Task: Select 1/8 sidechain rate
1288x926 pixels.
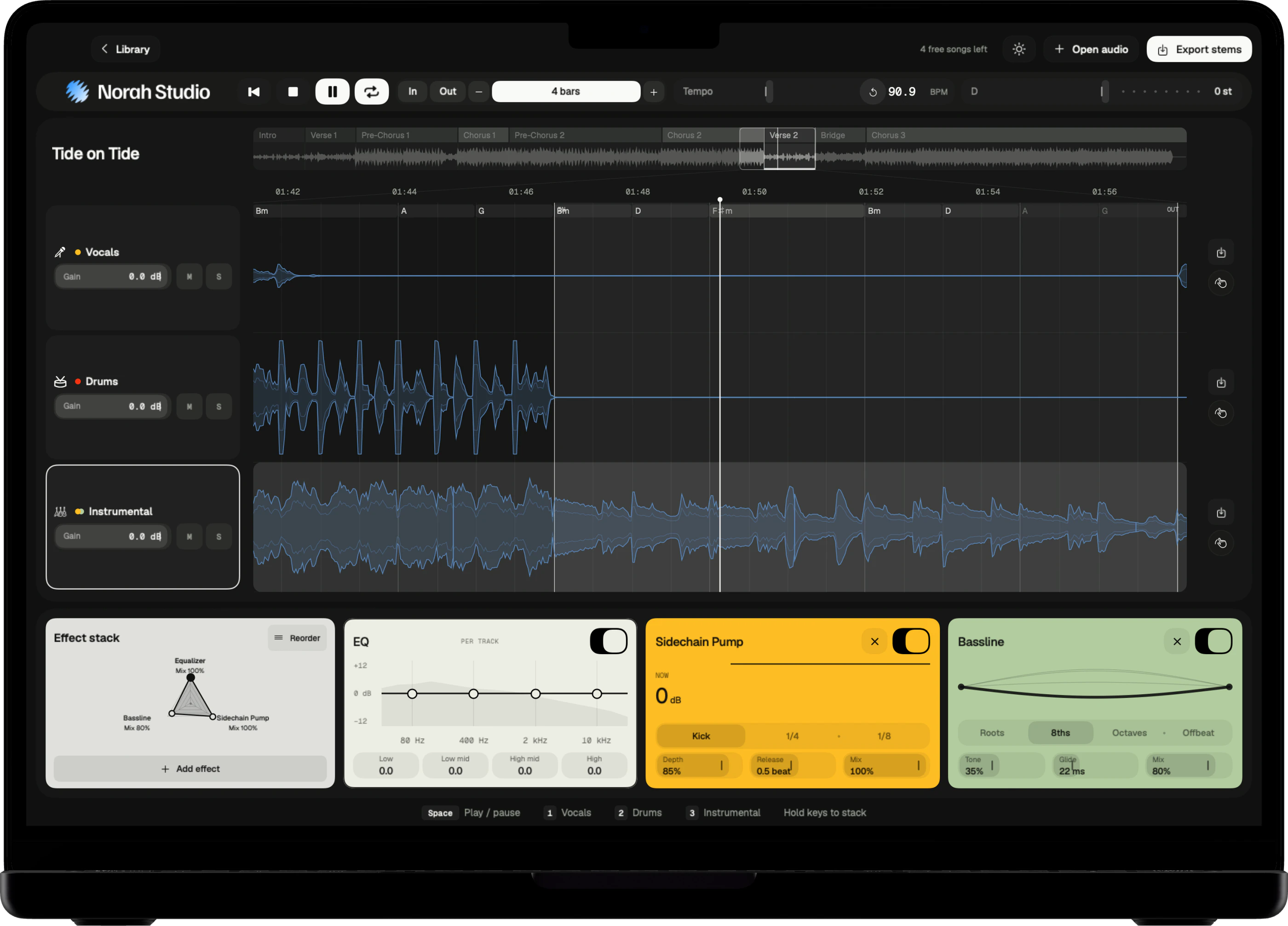Action: (x=884, y=736)
